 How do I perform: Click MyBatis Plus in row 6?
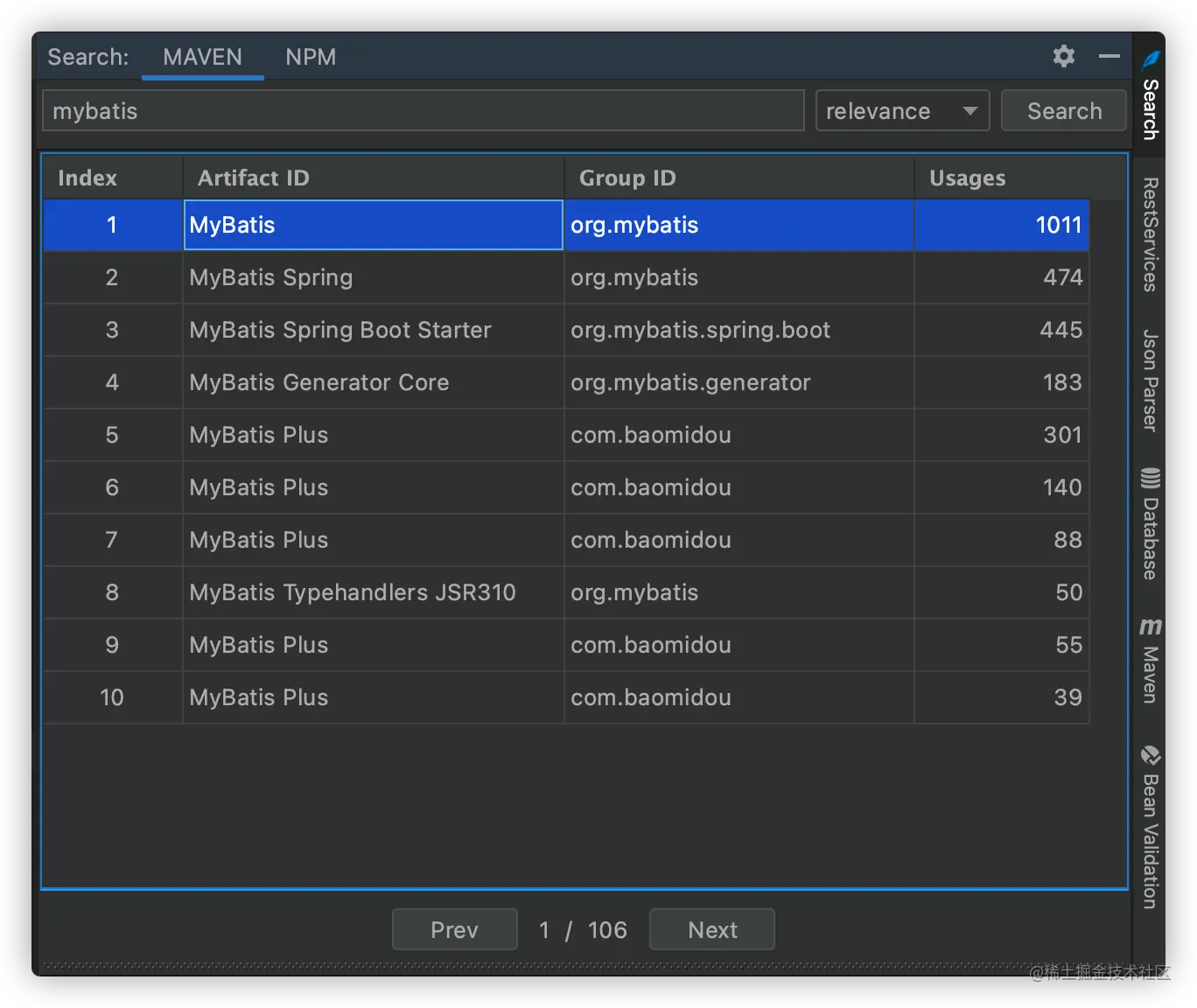tap(374, 487)
